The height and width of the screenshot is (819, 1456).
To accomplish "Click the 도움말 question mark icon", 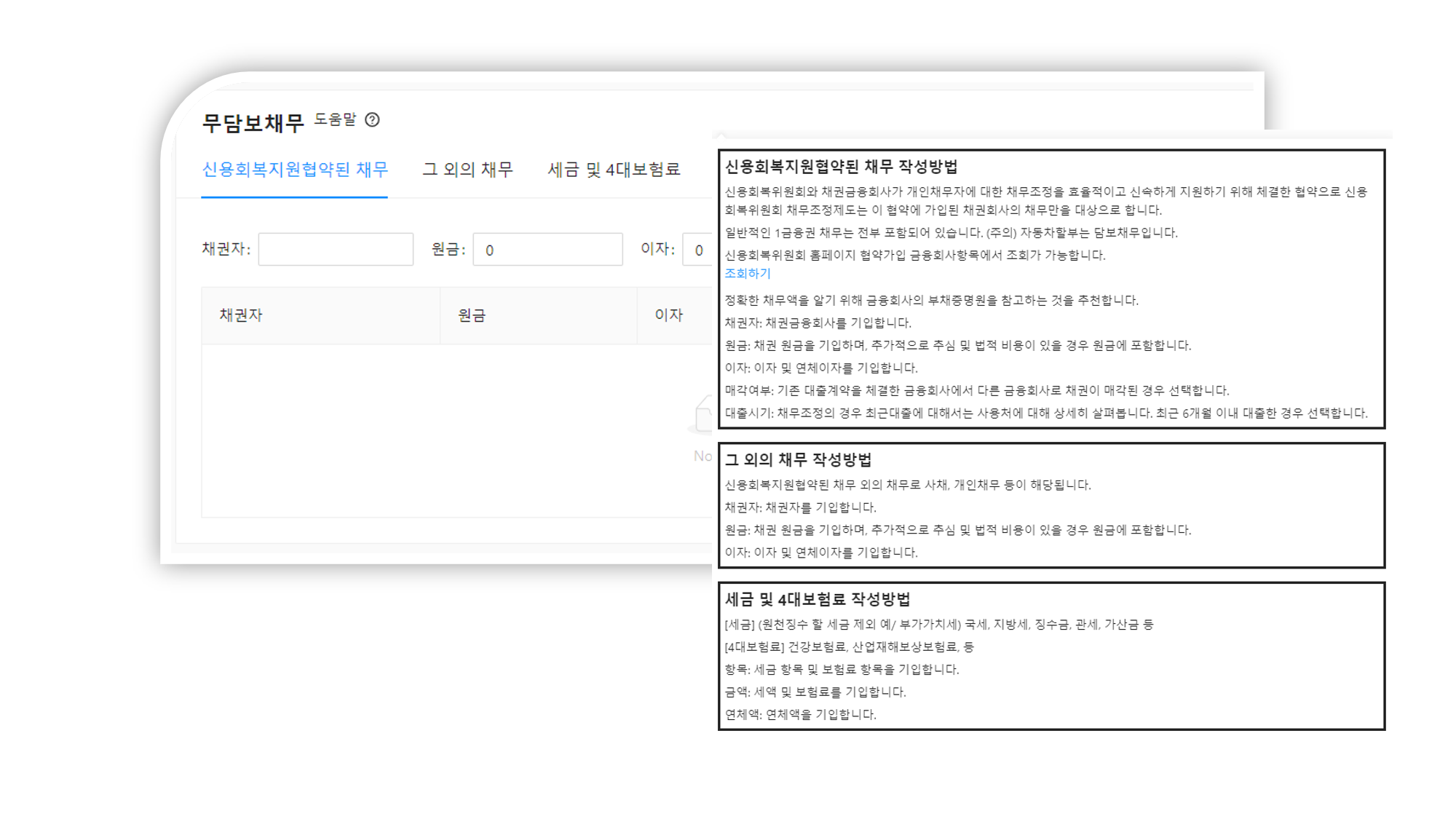I will [x=372, y=119].
